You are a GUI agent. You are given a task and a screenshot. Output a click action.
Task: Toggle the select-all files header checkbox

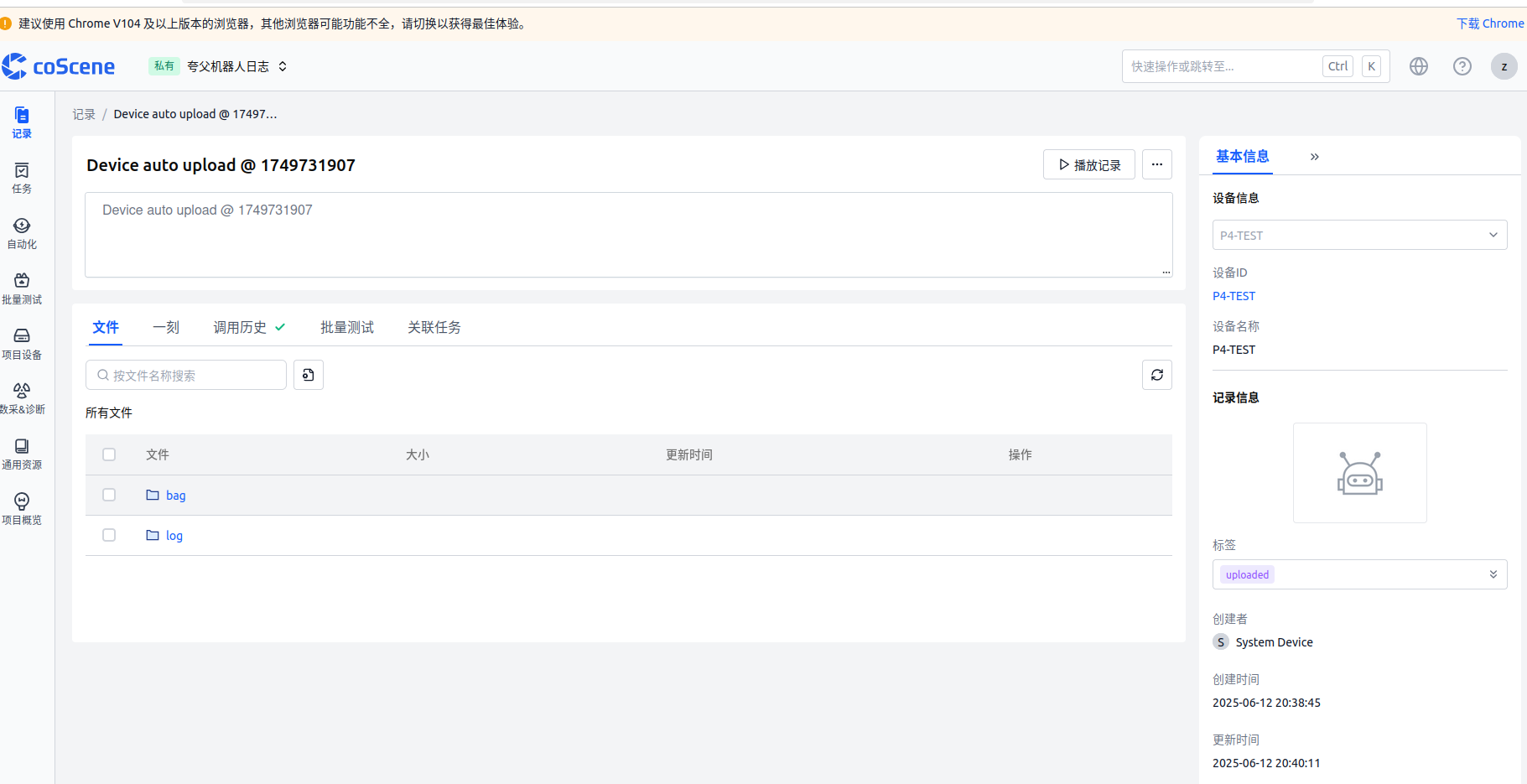[x=109, y=454]
